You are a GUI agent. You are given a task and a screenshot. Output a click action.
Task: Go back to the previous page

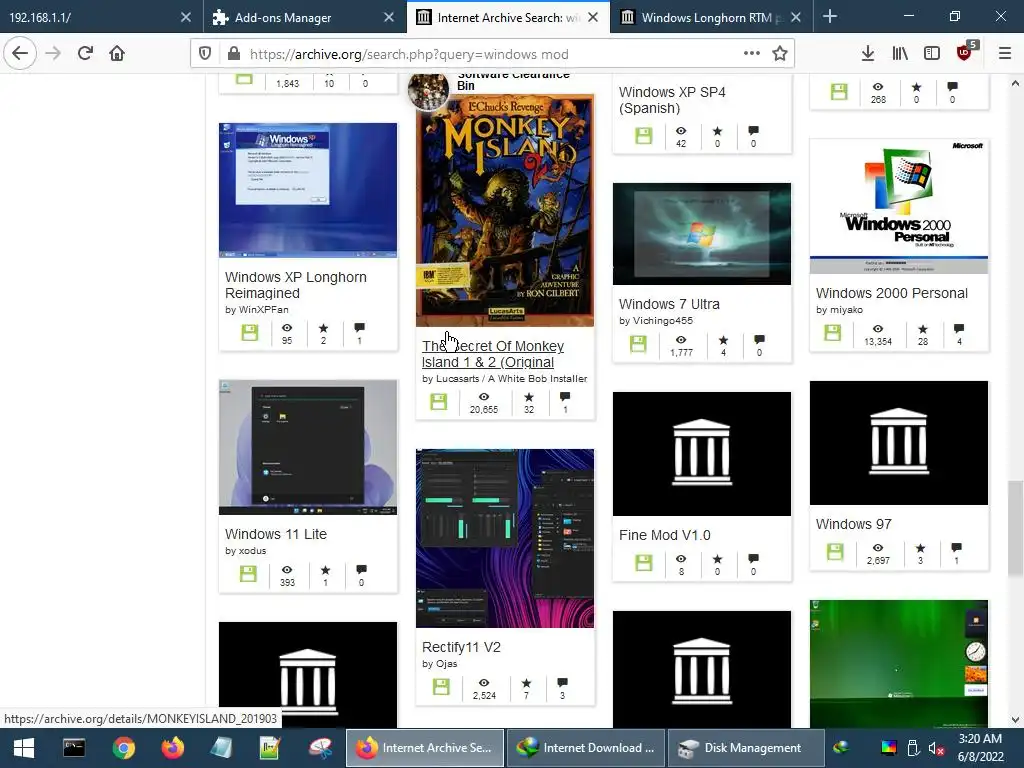pos(20,54)
